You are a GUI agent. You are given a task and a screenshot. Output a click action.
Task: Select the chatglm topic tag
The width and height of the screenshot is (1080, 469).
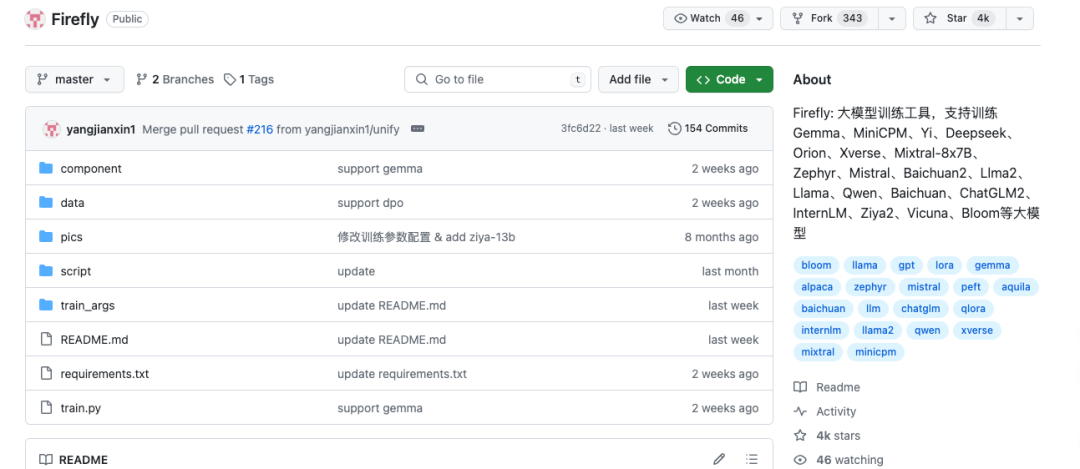(920, 309)
